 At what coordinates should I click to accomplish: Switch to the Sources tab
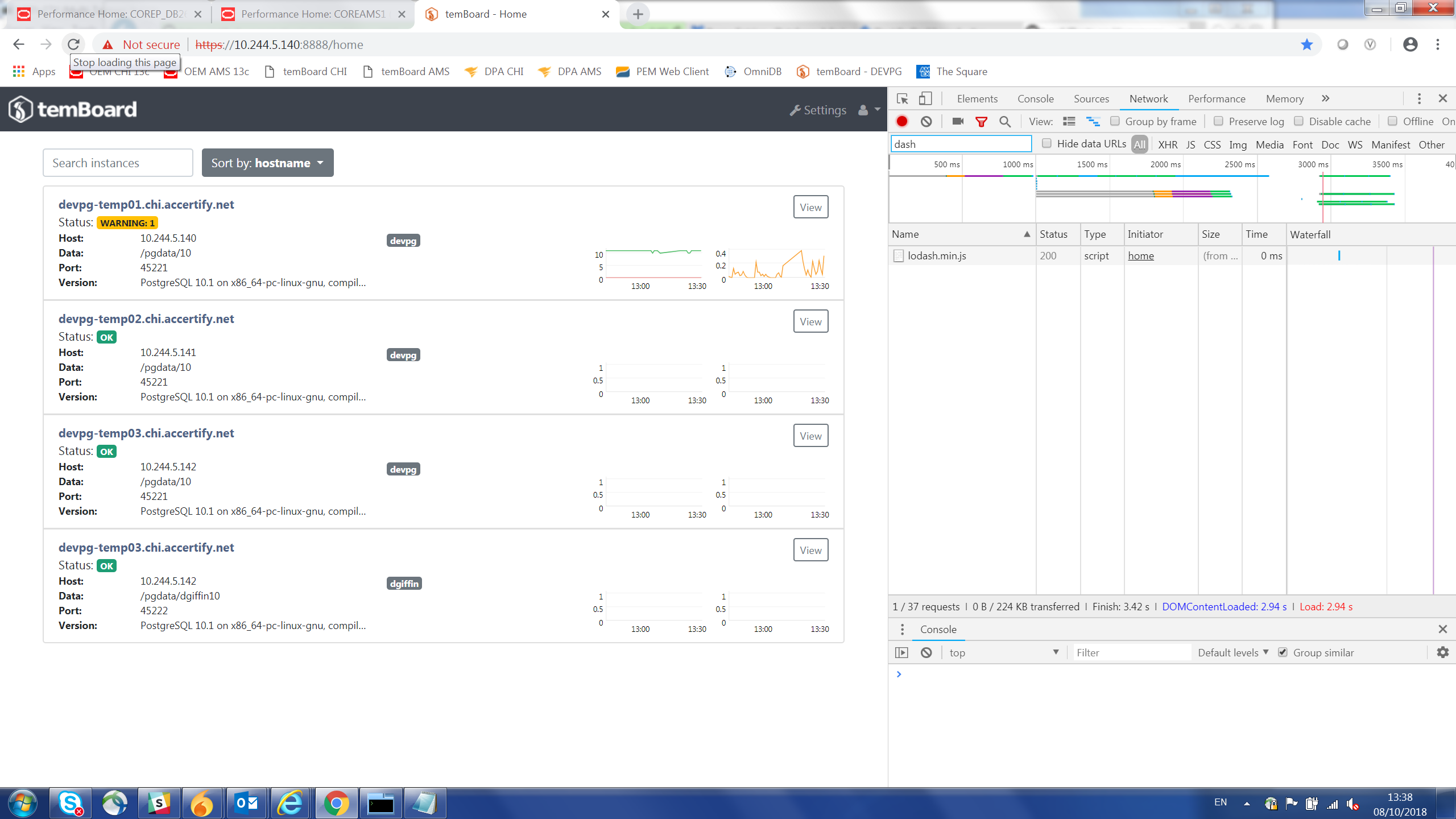[x=1090, y=98]
